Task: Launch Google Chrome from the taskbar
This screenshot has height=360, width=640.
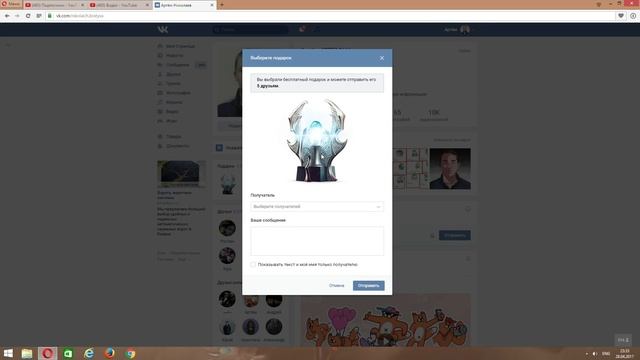Action: (130, 353)
